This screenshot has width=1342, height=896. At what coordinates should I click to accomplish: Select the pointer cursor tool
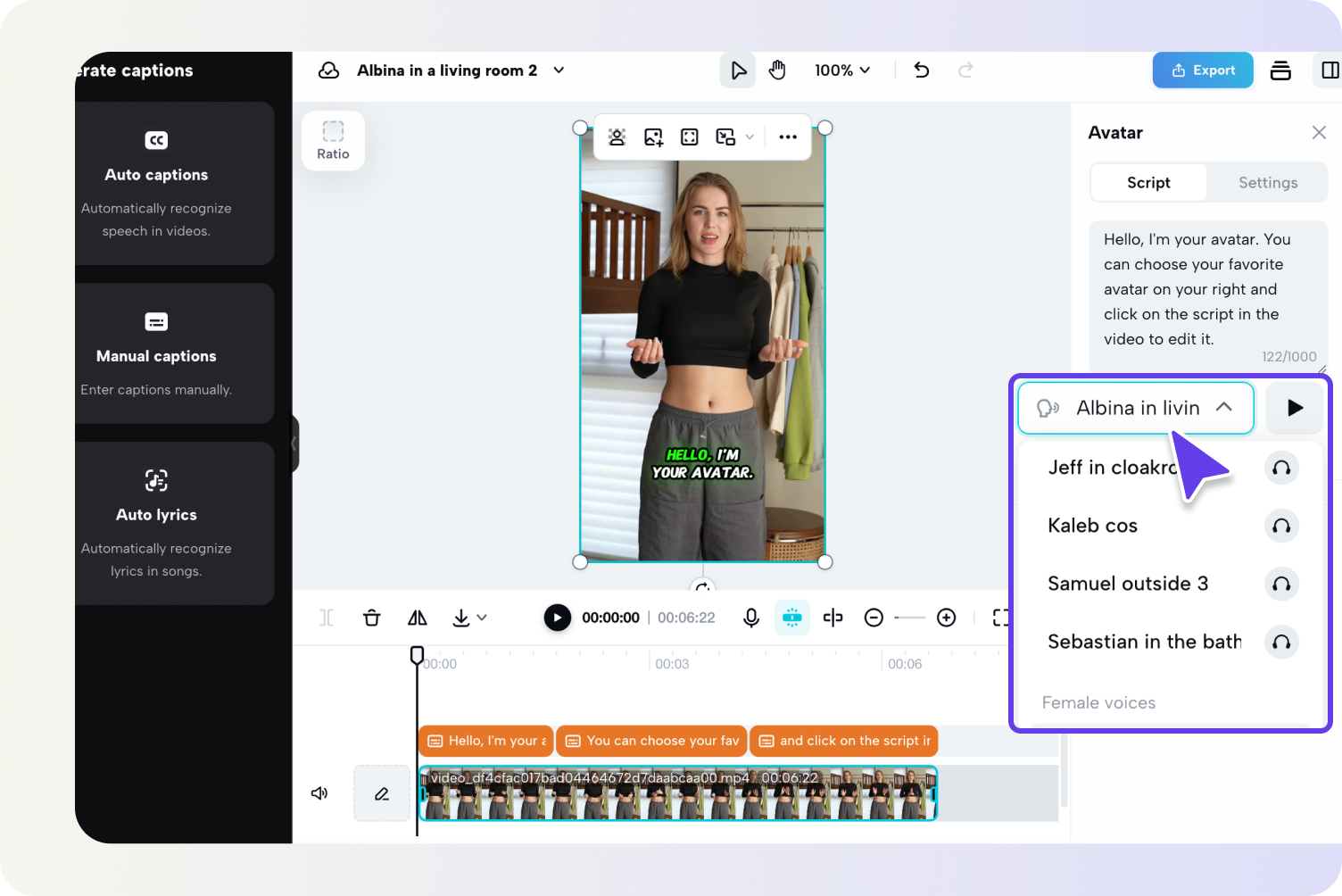click(738, 71)
